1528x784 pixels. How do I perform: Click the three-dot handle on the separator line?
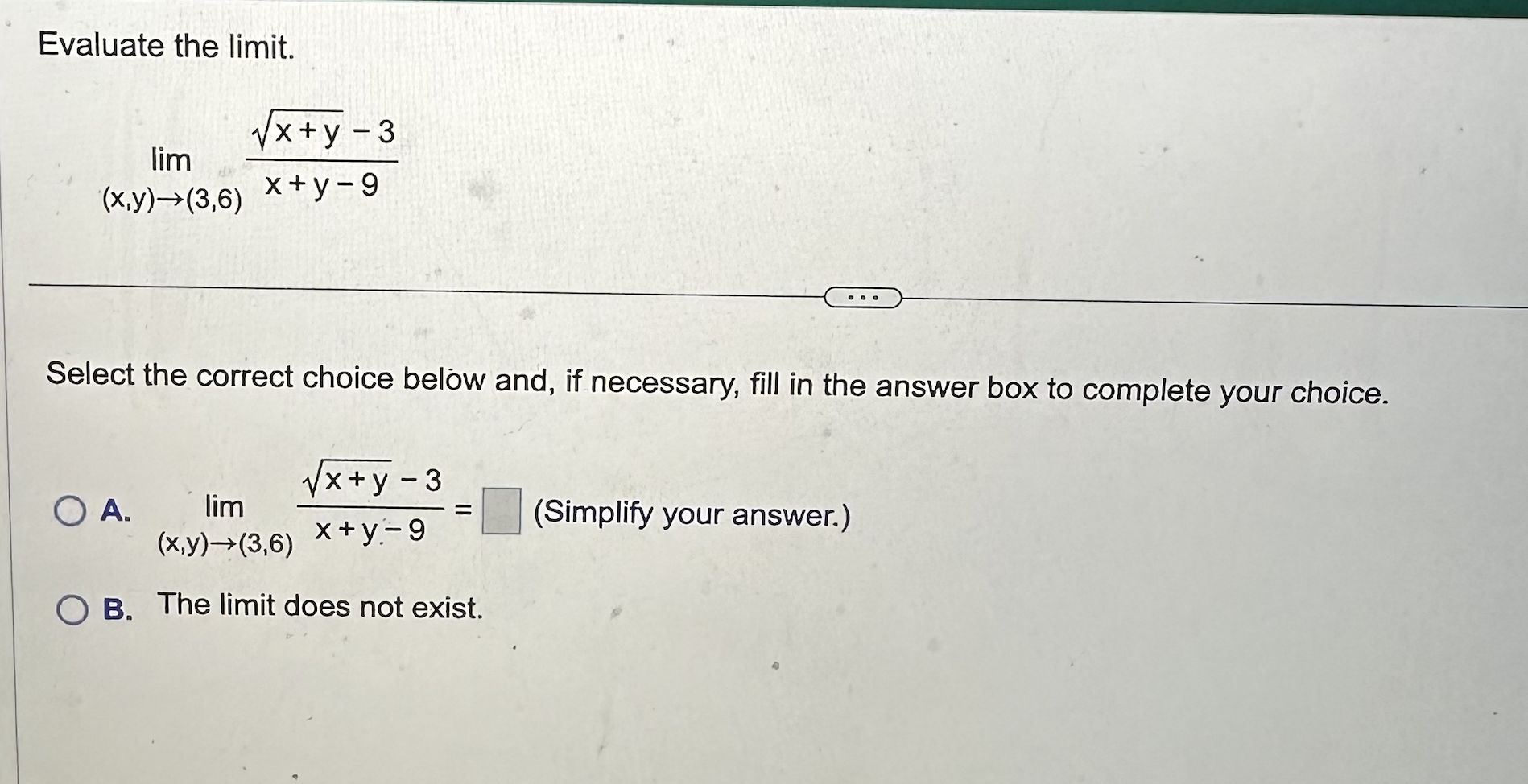point(863,298)
